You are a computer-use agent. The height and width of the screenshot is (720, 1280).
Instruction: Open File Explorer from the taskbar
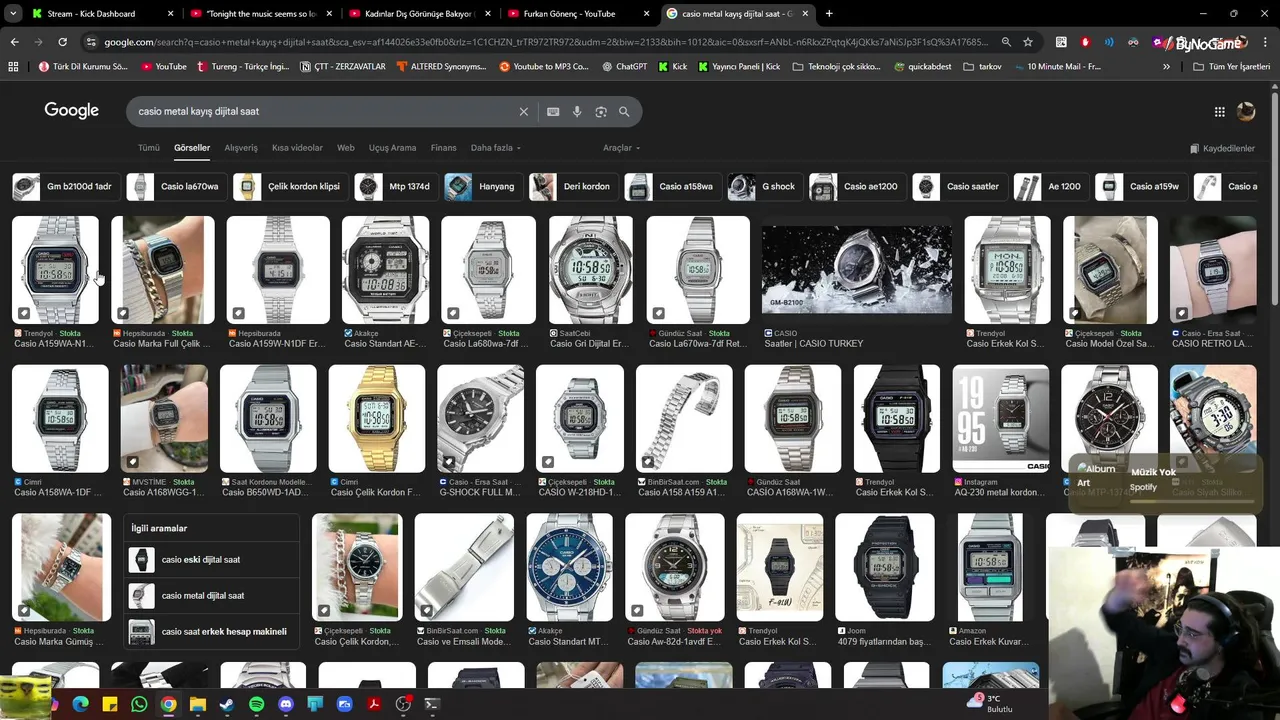coord(198,704)
